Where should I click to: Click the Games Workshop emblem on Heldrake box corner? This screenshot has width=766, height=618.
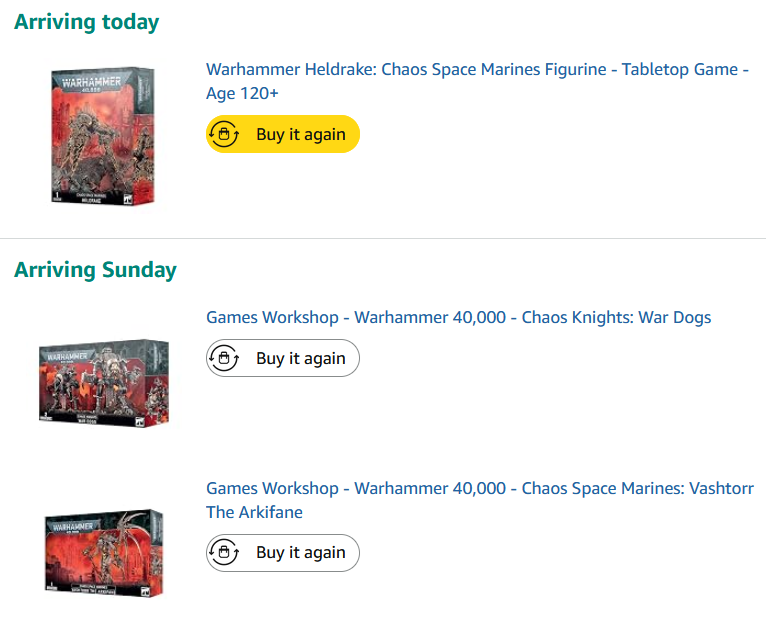coord(128,198)
